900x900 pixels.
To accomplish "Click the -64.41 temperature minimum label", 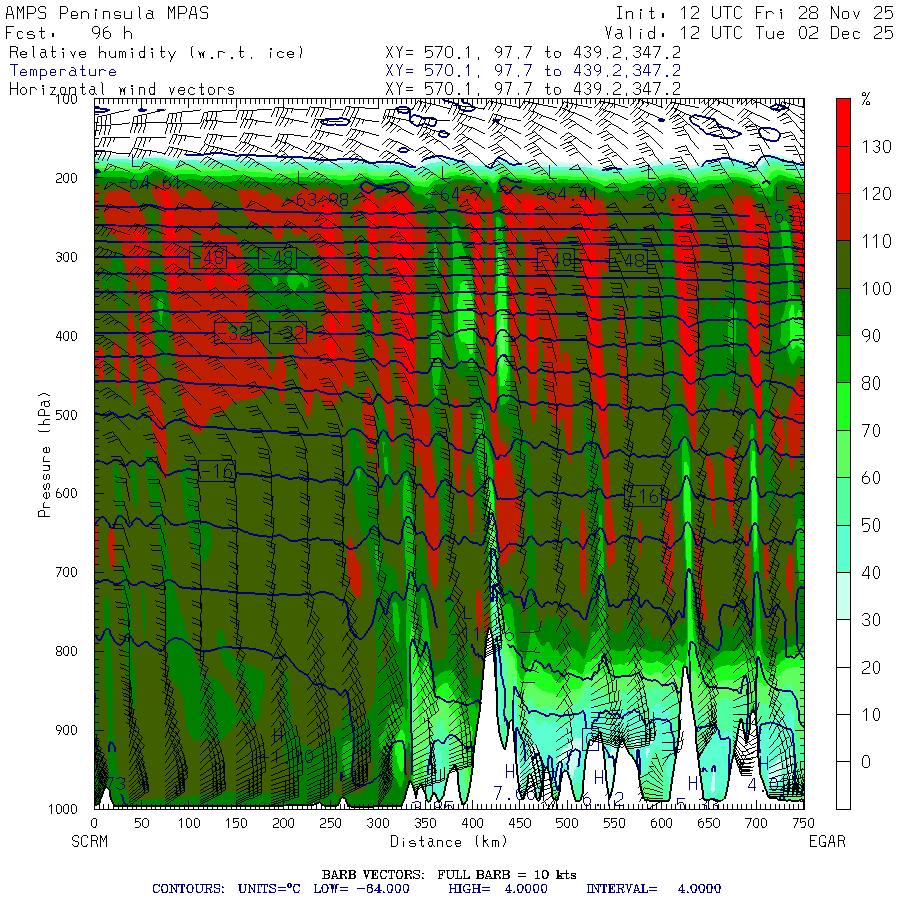I will click(568, 194).
